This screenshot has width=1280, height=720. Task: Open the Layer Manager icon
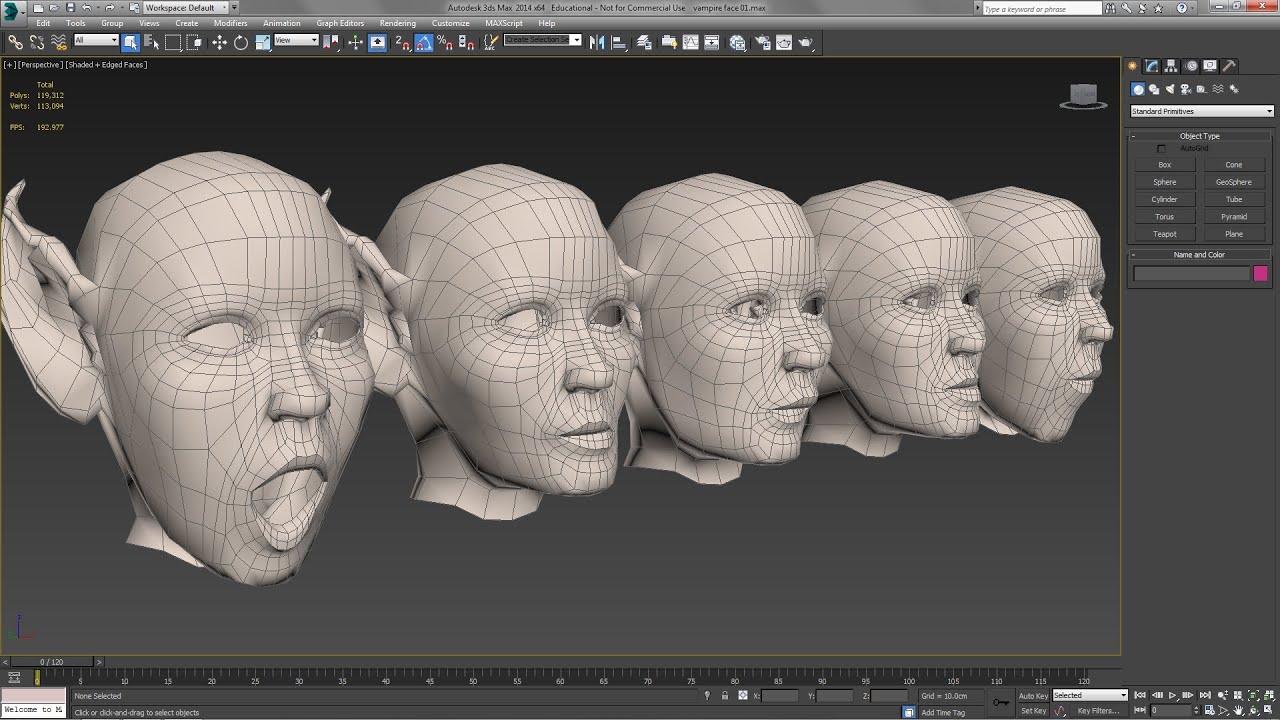(x=645, y=42)
